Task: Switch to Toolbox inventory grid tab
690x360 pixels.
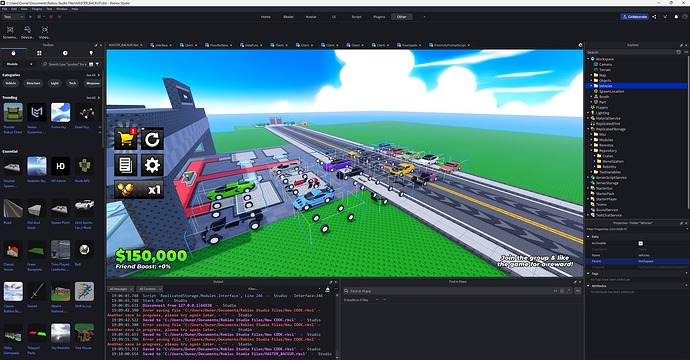Action: click(x=39, y=53)
